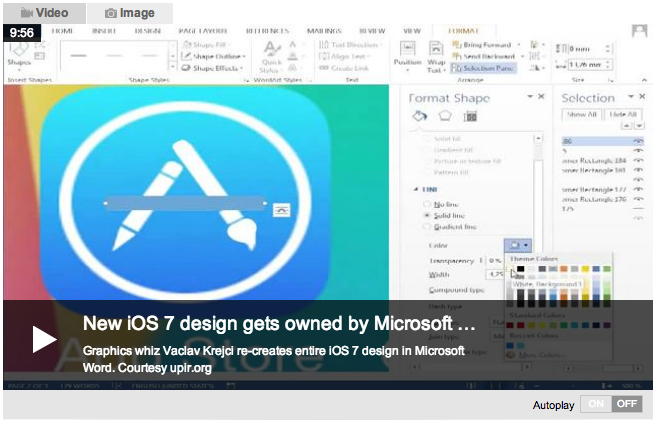The width and height of the screenshot is (656, 424).
Task: Open the Shape Fill dropdown
Action: pyautogui.click(x=208, y=45)
